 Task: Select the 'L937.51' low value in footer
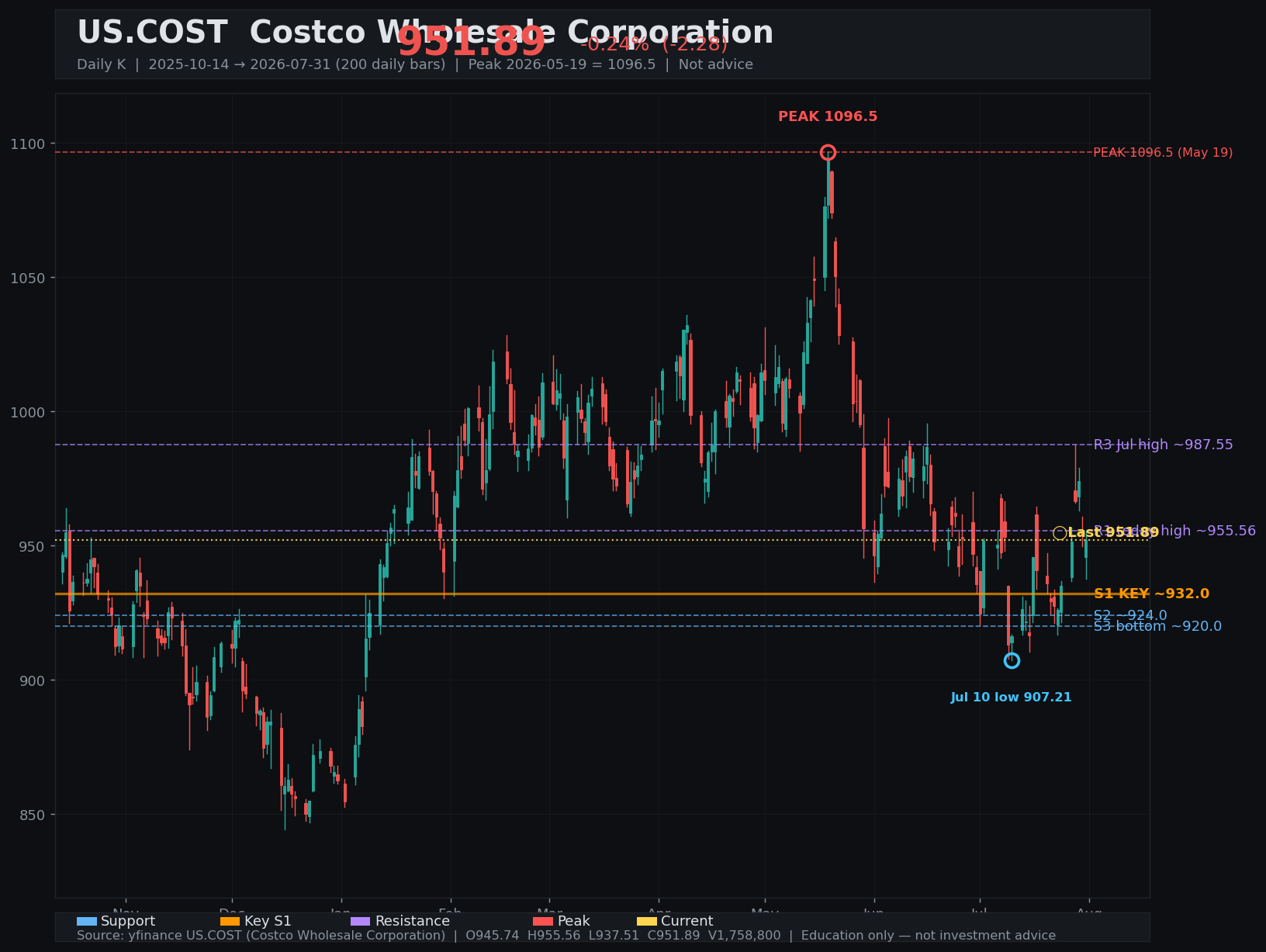(x=614, y=936)
